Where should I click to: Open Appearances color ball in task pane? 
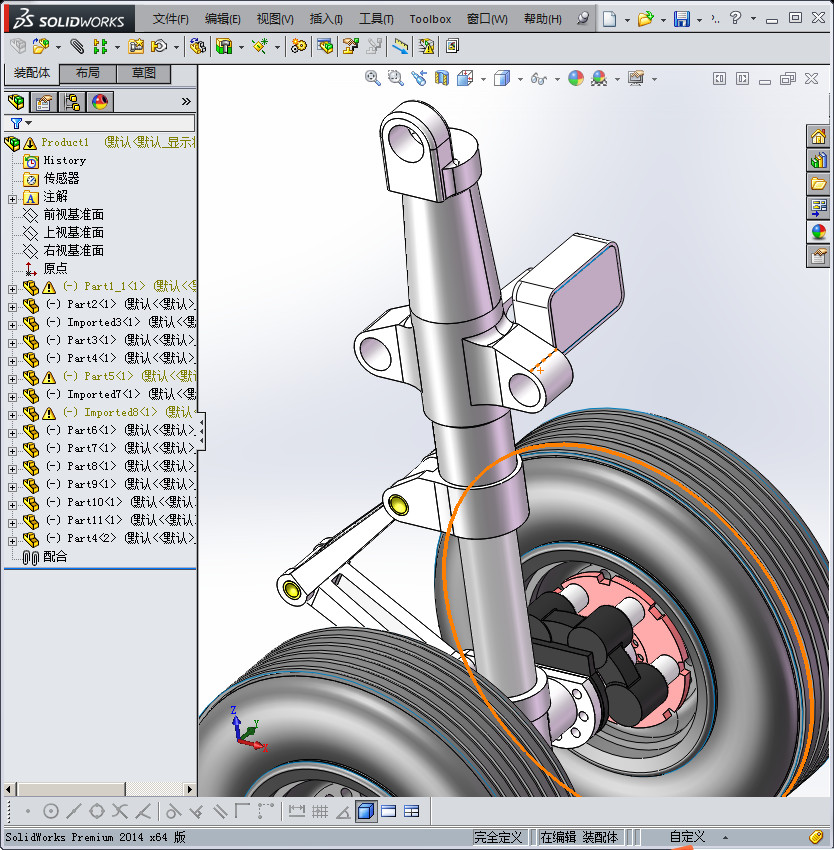coord(818,232)
